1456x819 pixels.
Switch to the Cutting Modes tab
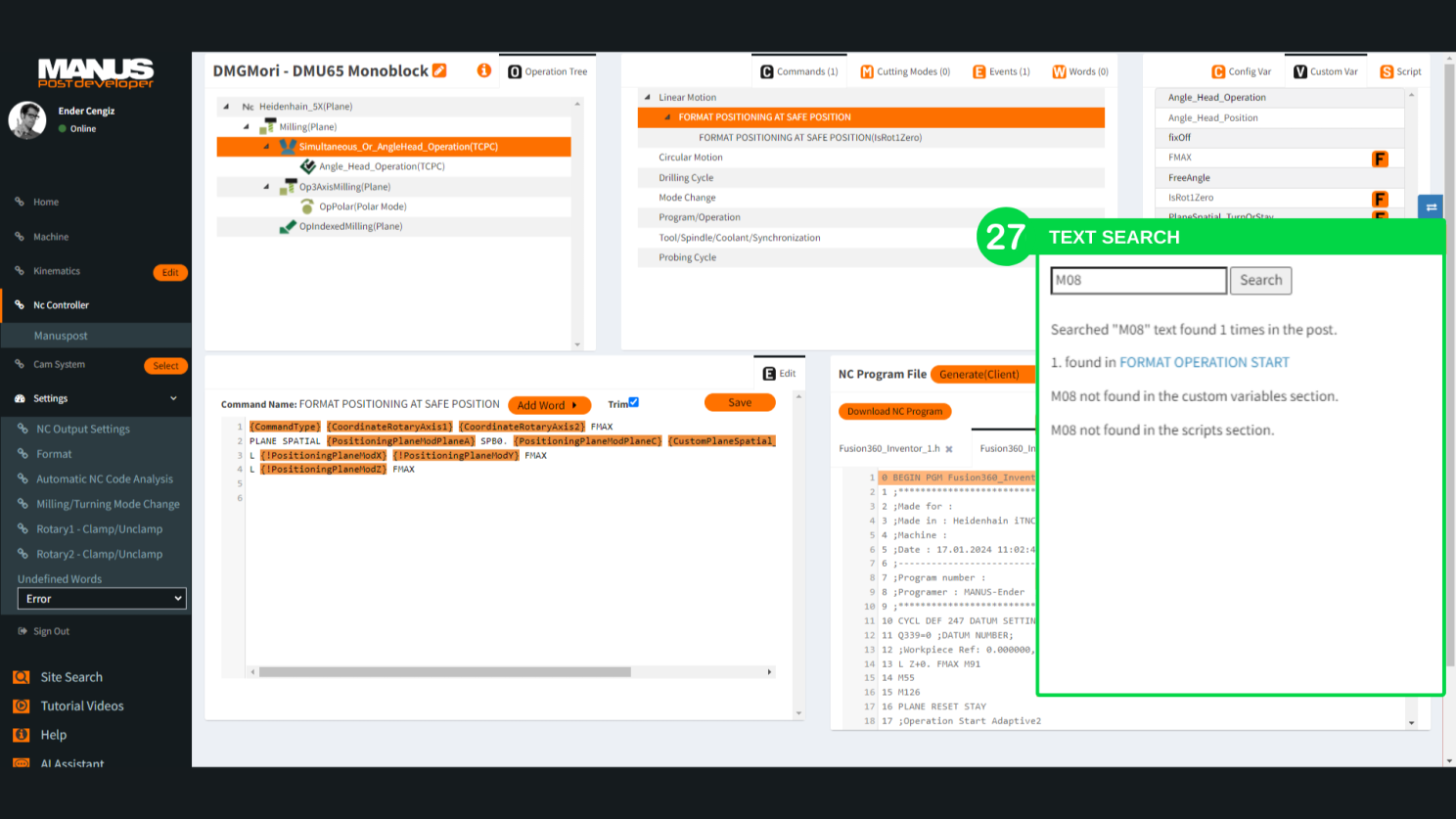pyautogui.click(x=905, y=71)
